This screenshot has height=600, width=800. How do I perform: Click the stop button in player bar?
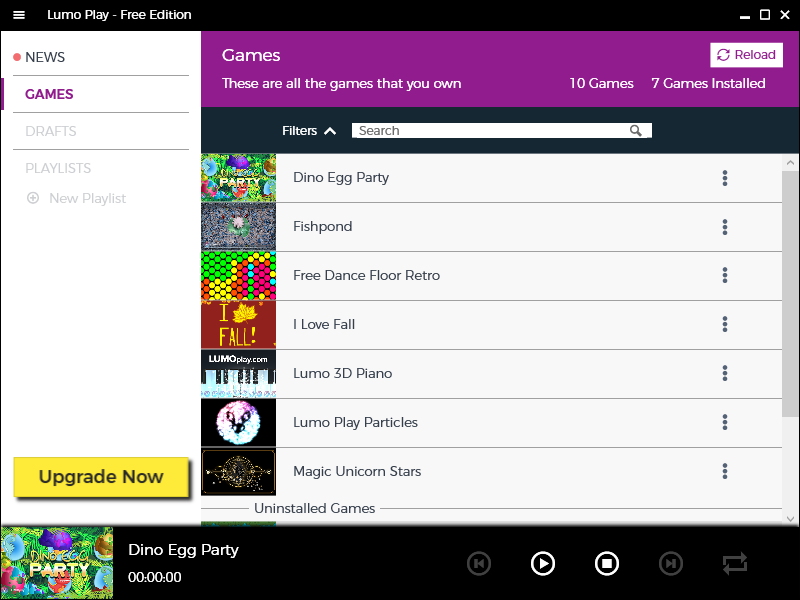tap(607, 564)
